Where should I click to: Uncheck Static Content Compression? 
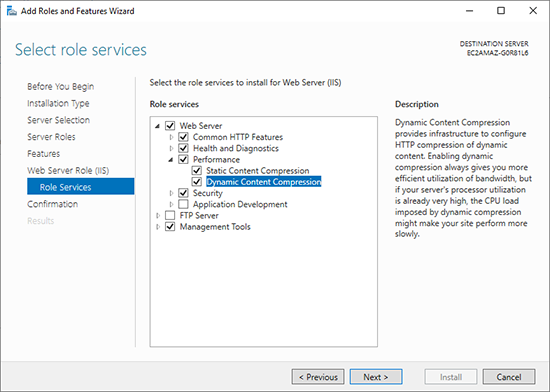(x=196, y=170)
